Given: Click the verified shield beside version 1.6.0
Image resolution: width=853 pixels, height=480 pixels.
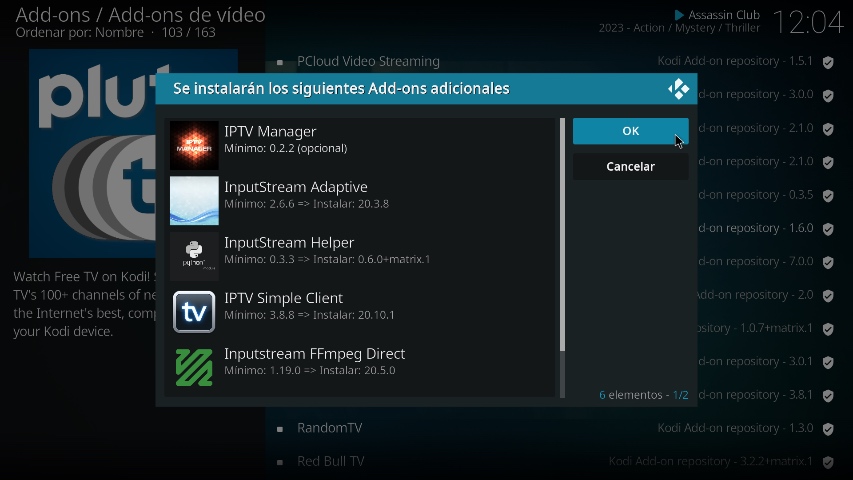Looking at the screenshot, I should (x=828, y=229).
